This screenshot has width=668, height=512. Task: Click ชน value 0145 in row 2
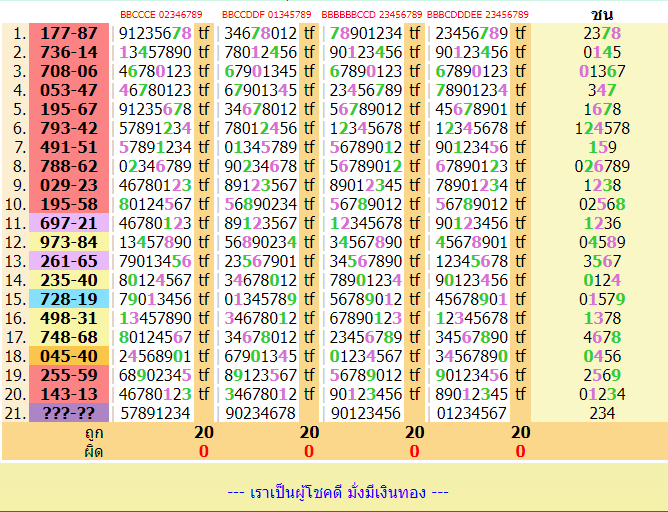(x=602, y=52)
